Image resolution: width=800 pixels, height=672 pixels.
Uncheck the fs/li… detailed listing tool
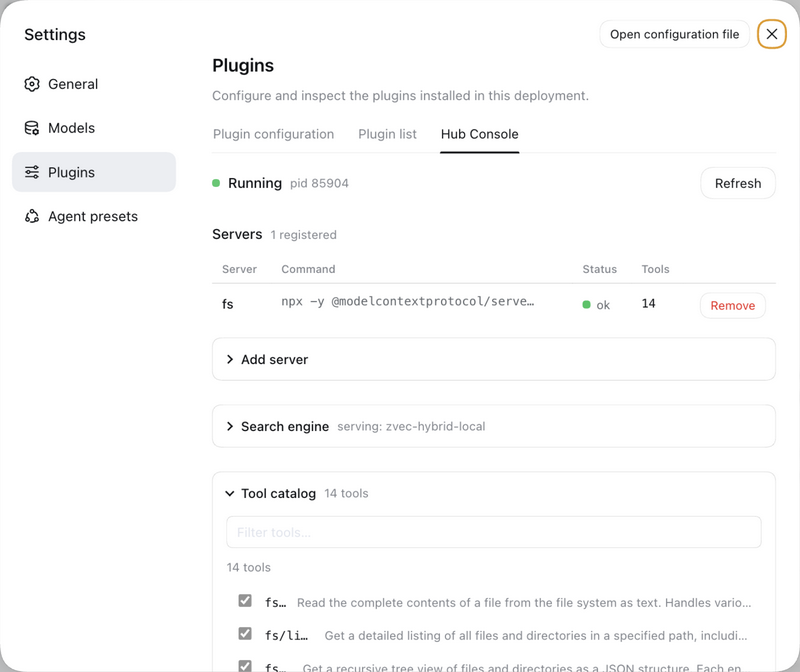coord(245,634)
